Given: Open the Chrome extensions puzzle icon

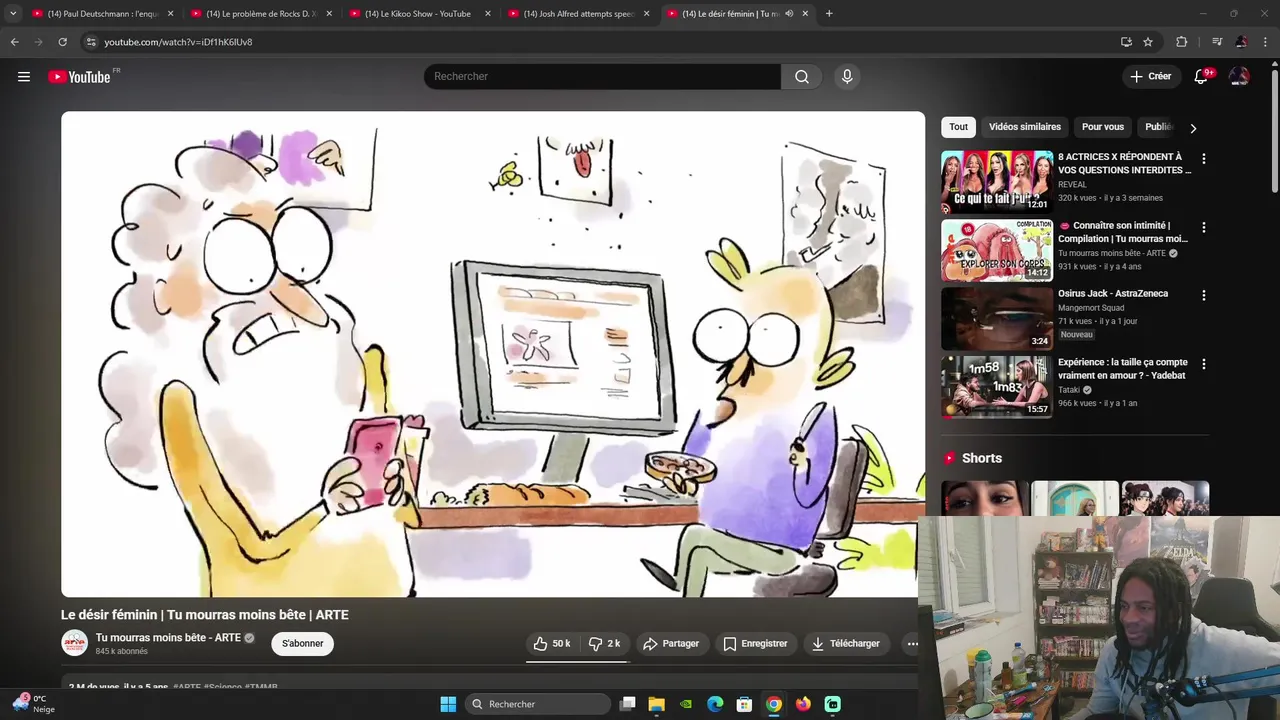Looking at the screenshot, I should tap(1182, 42).
